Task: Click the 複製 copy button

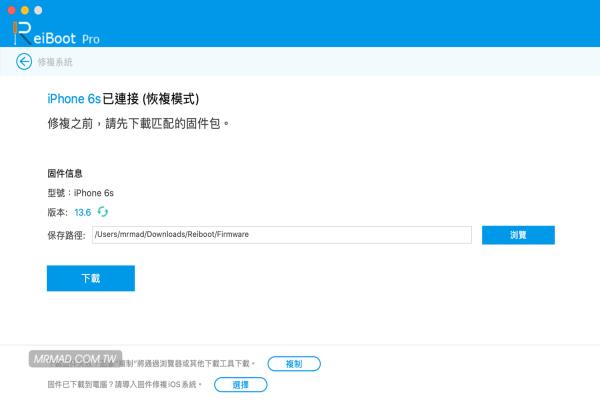Action: click(294, 364)
